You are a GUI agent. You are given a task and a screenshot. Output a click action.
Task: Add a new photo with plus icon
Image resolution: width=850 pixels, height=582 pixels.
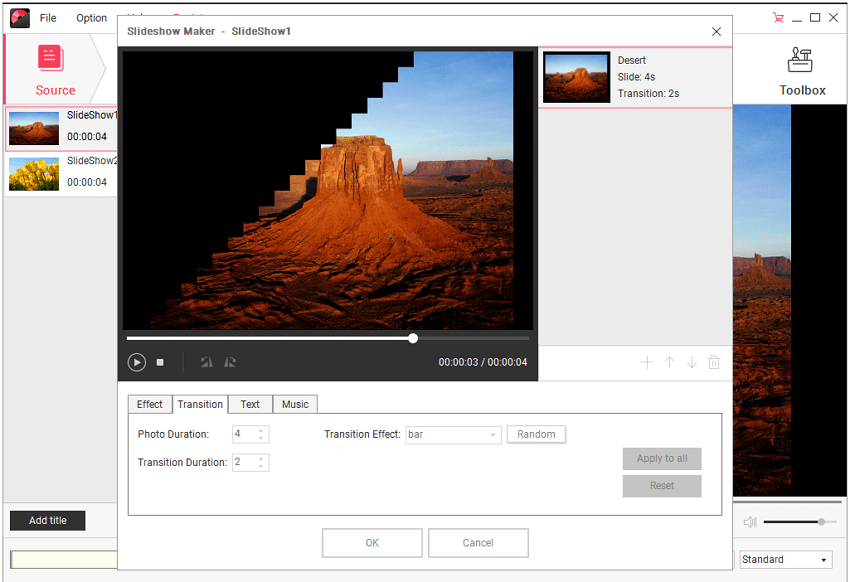(647, 362)
